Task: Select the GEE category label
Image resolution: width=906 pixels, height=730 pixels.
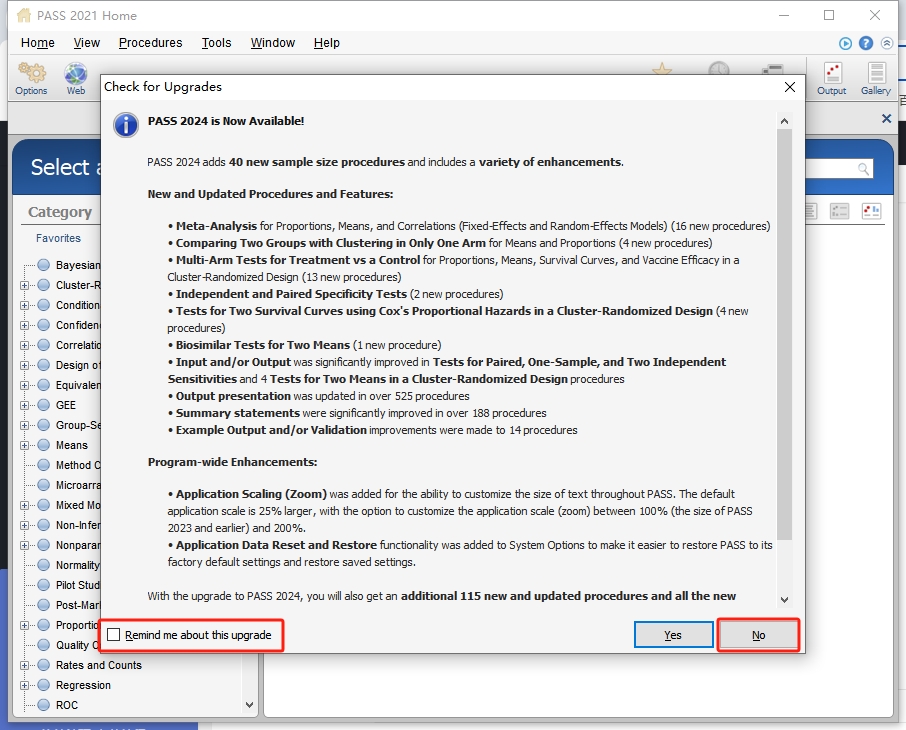Action: click(66, 405)
